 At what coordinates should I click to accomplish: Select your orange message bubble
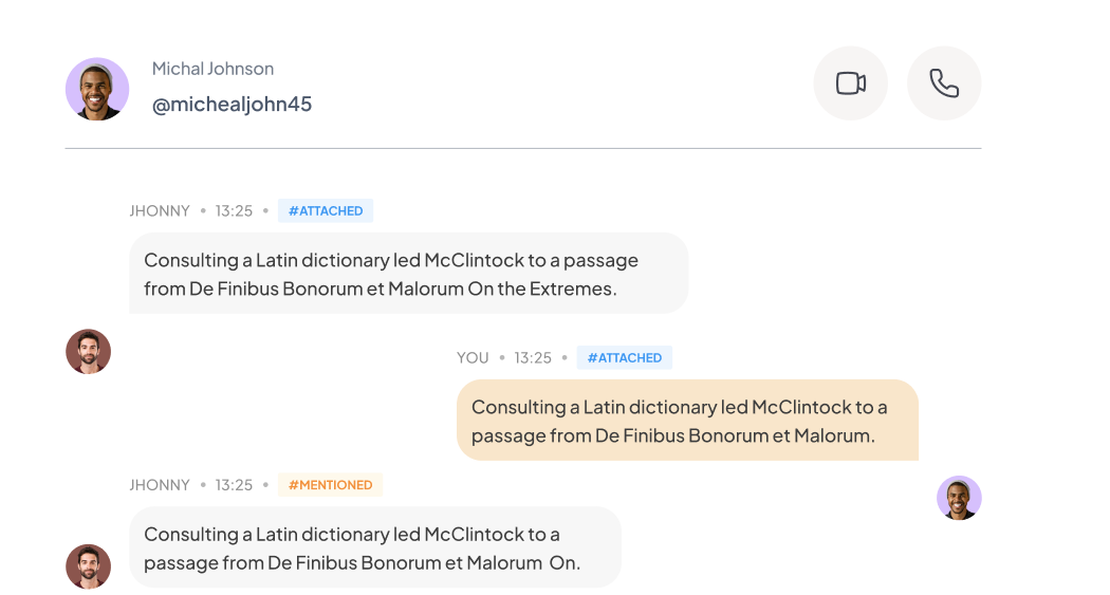(687, 421)
